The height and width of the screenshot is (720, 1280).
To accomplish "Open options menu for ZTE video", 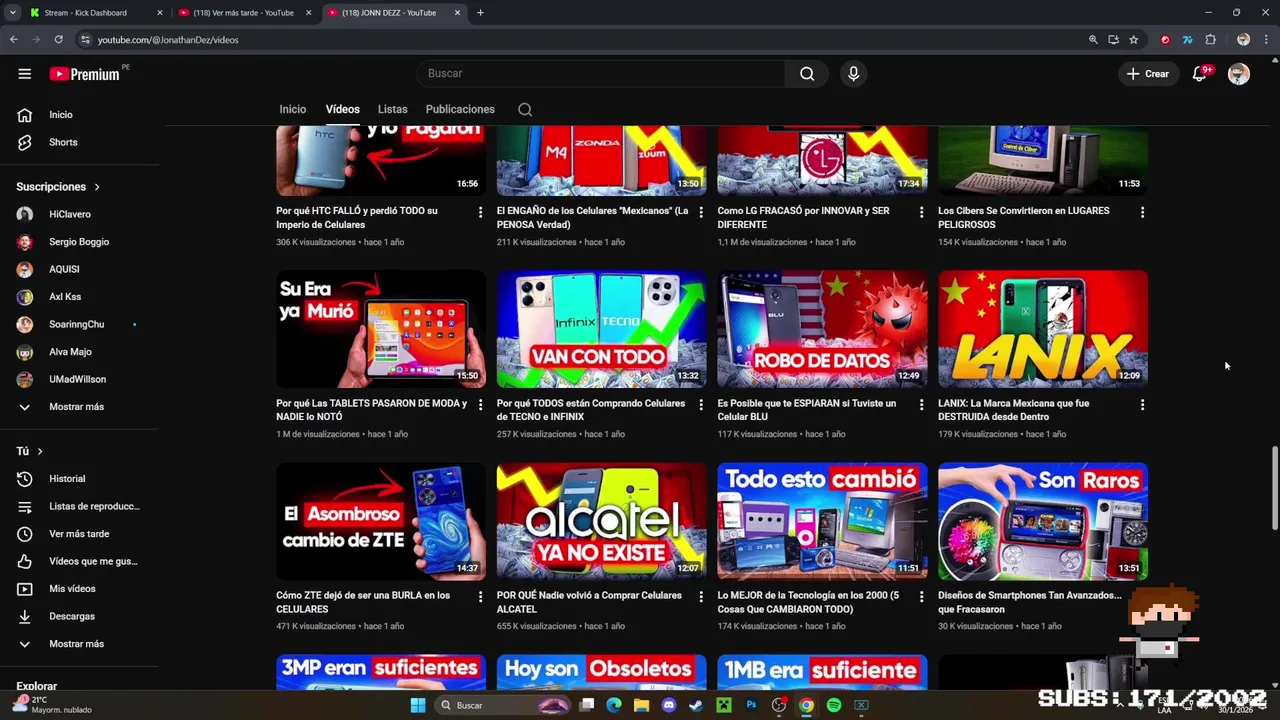I will [x=480, y=597].
